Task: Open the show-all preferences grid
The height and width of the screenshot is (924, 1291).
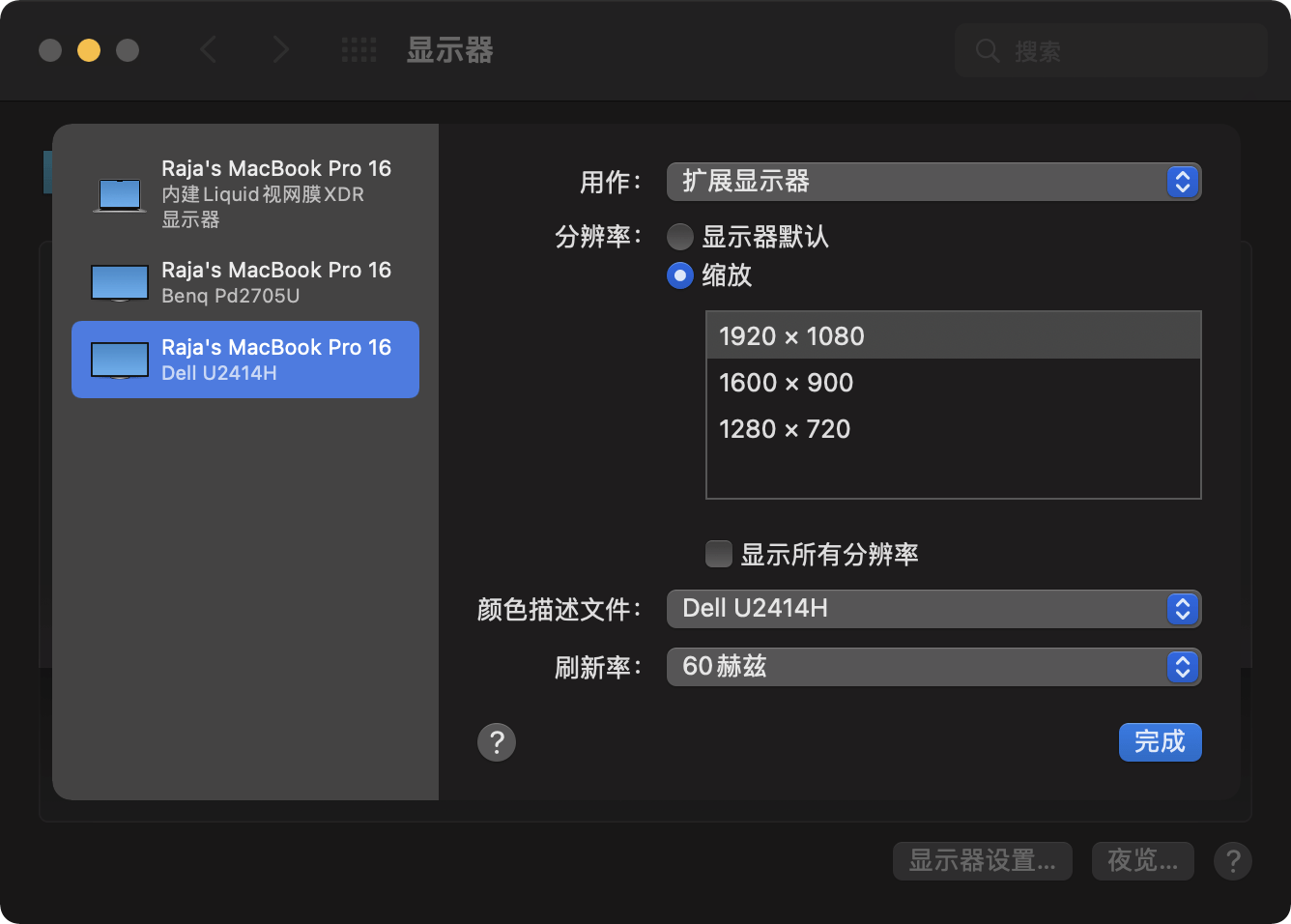Action: [359, 49]
